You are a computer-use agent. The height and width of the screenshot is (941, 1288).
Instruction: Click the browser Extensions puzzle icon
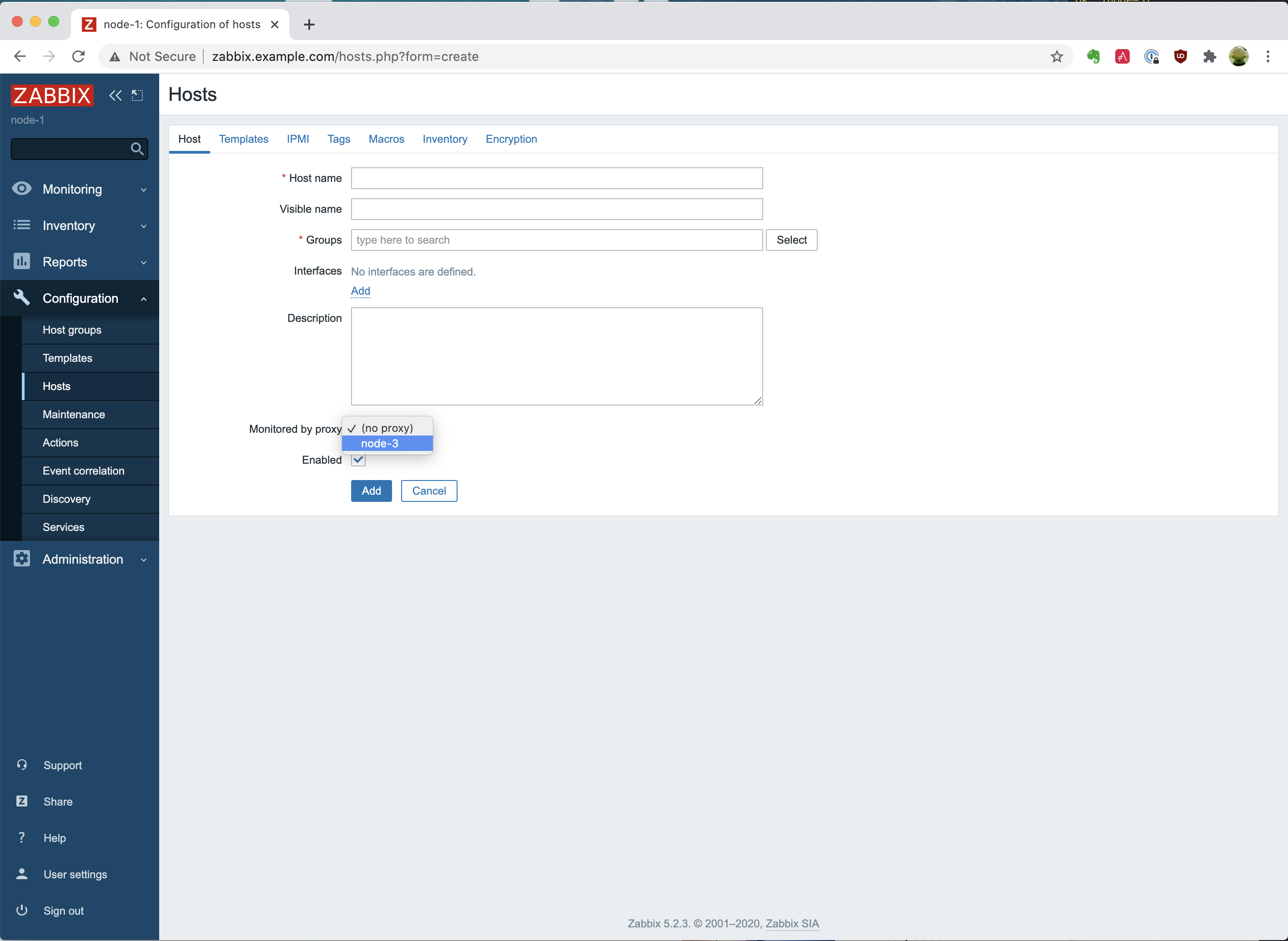pyautogui.click(x=1209, y=56)
